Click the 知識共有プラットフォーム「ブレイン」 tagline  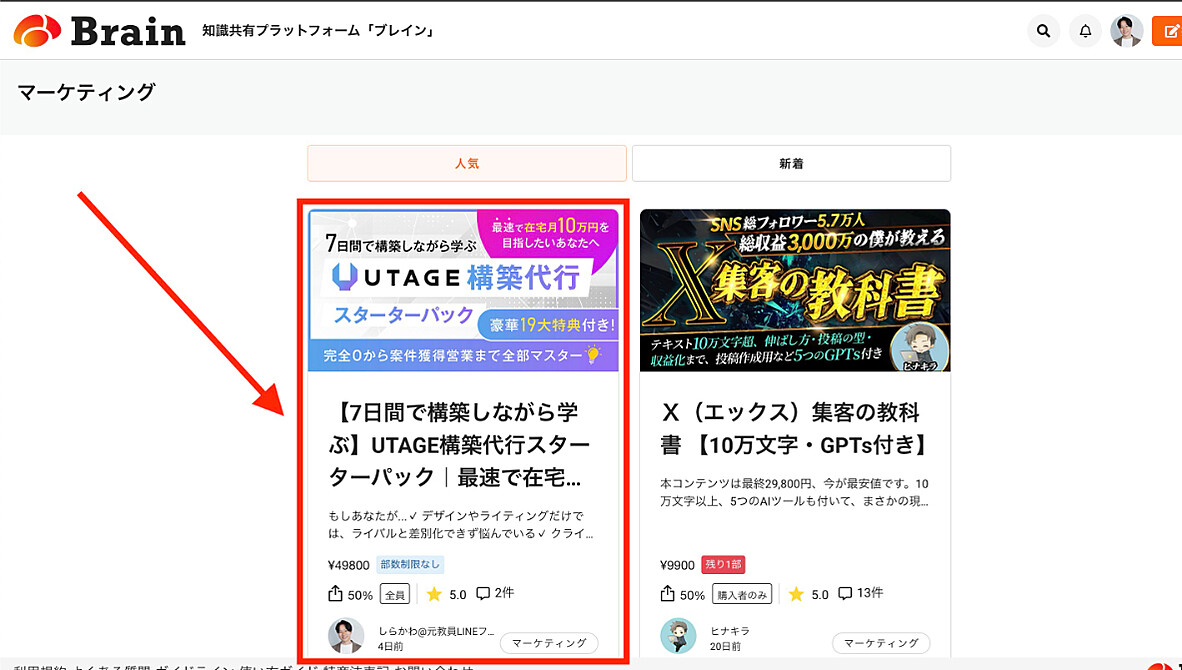tap(318, 31)
